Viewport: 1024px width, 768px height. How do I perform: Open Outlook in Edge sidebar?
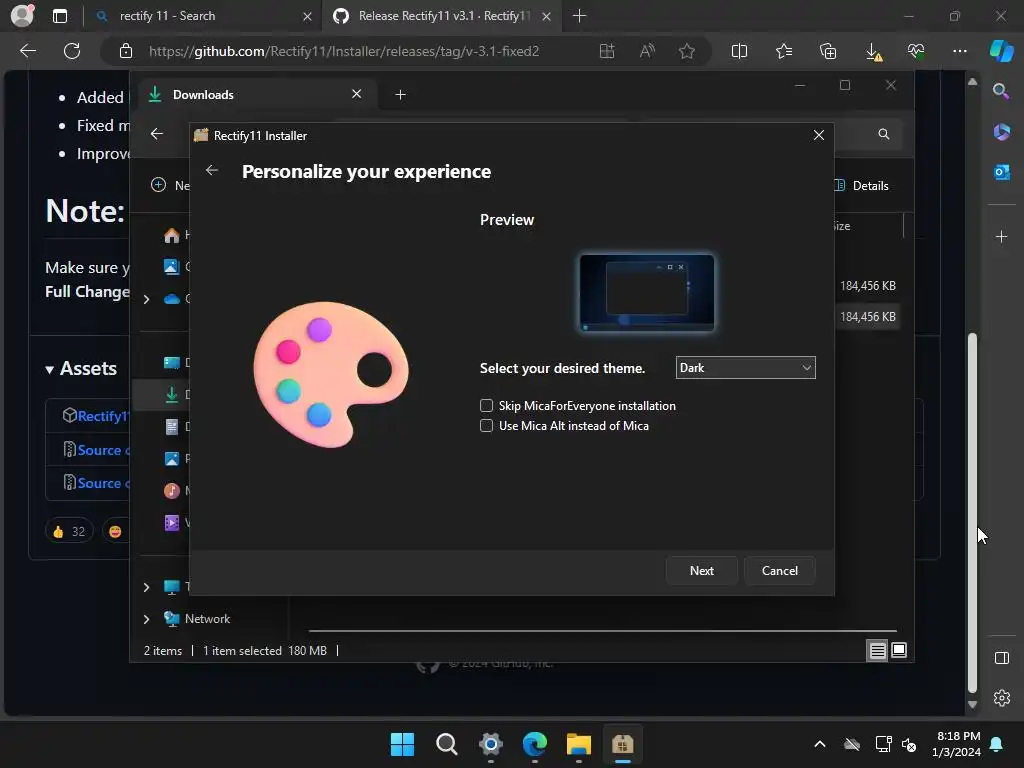point(1001,172)
